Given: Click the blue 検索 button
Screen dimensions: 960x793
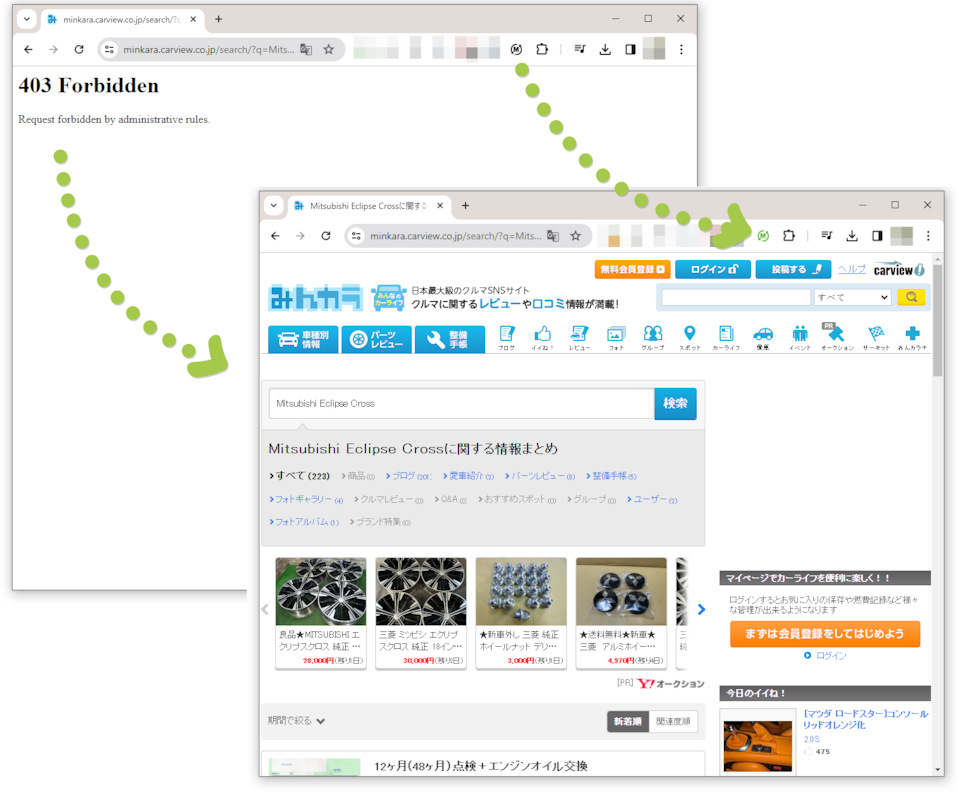Looking at the screenshot, I should [675, 404].
